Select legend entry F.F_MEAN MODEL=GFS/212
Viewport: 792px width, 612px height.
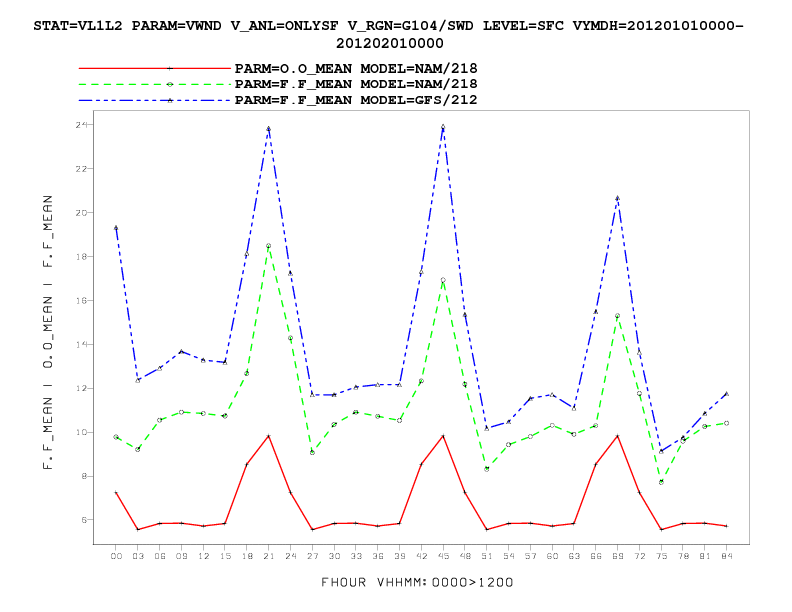tap(356, 100)
